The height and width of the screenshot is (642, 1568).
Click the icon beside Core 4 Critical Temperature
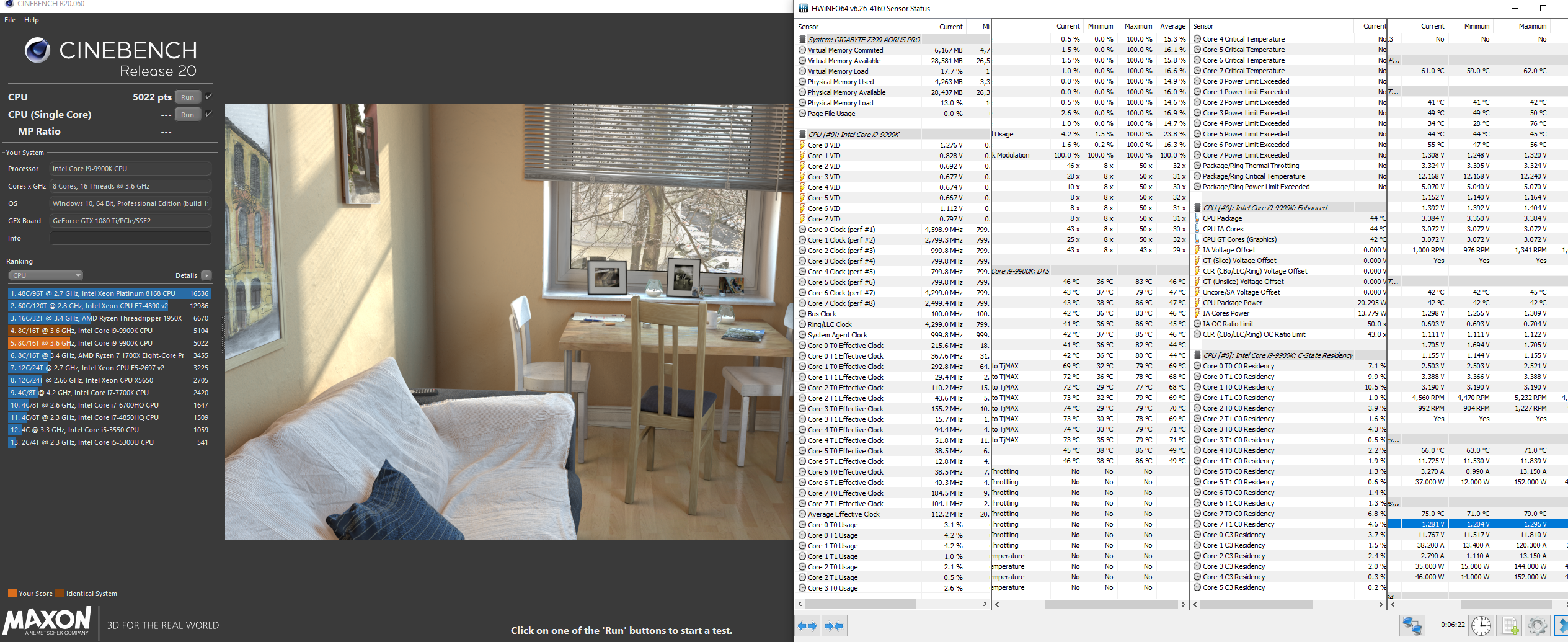[x=1197, y=39]
